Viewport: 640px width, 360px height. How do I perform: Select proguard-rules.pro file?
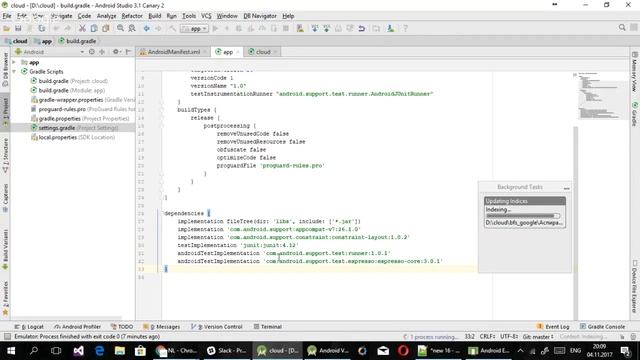point(82,109)
